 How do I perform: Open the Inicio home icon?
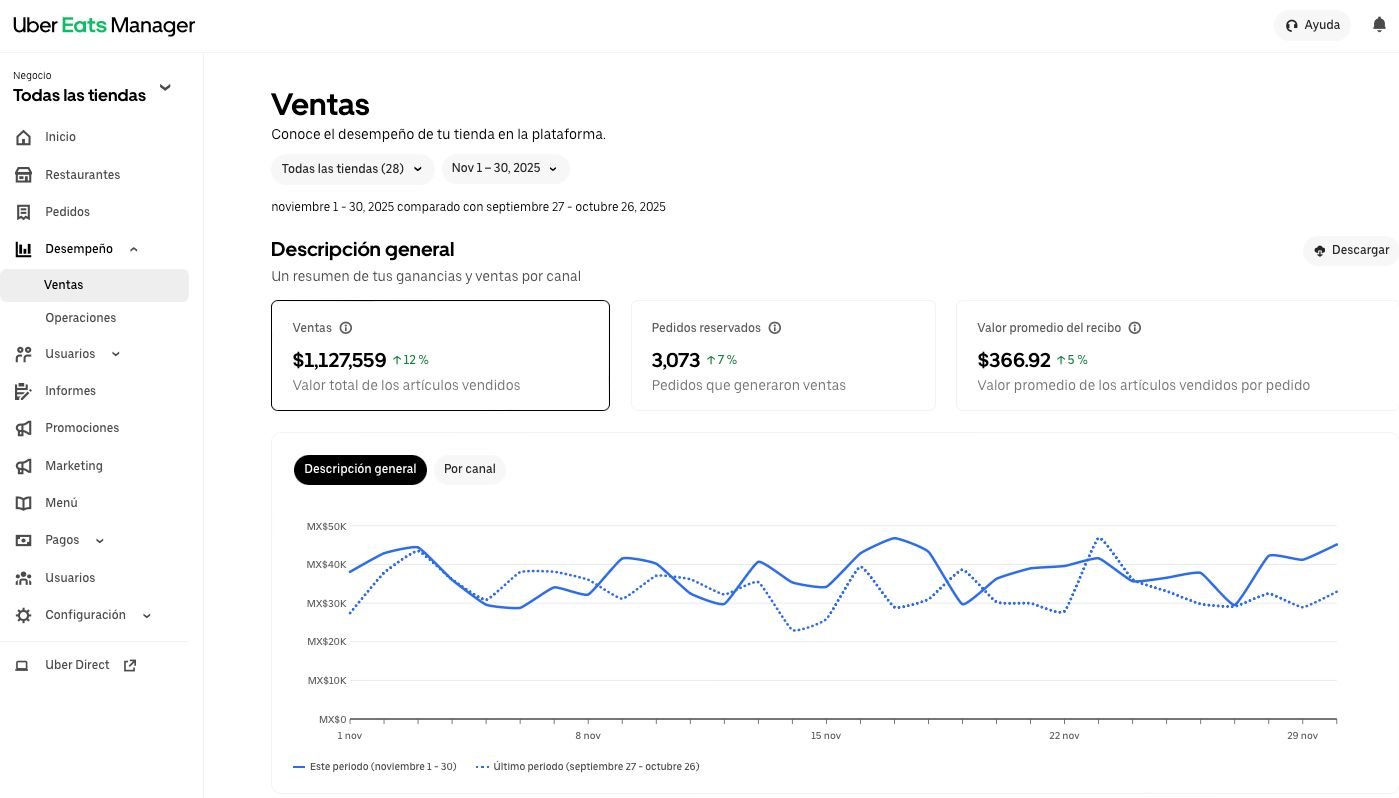click(24, 137)
